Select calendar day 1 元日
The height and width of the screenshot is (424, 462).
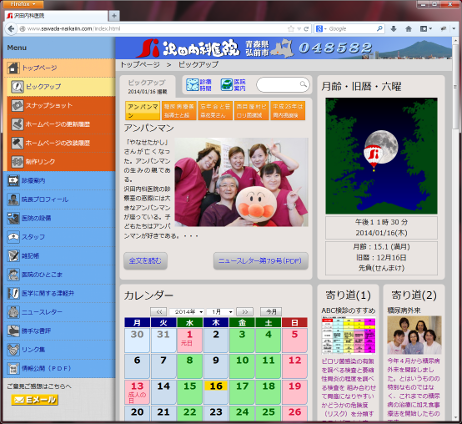click(190, 340)
